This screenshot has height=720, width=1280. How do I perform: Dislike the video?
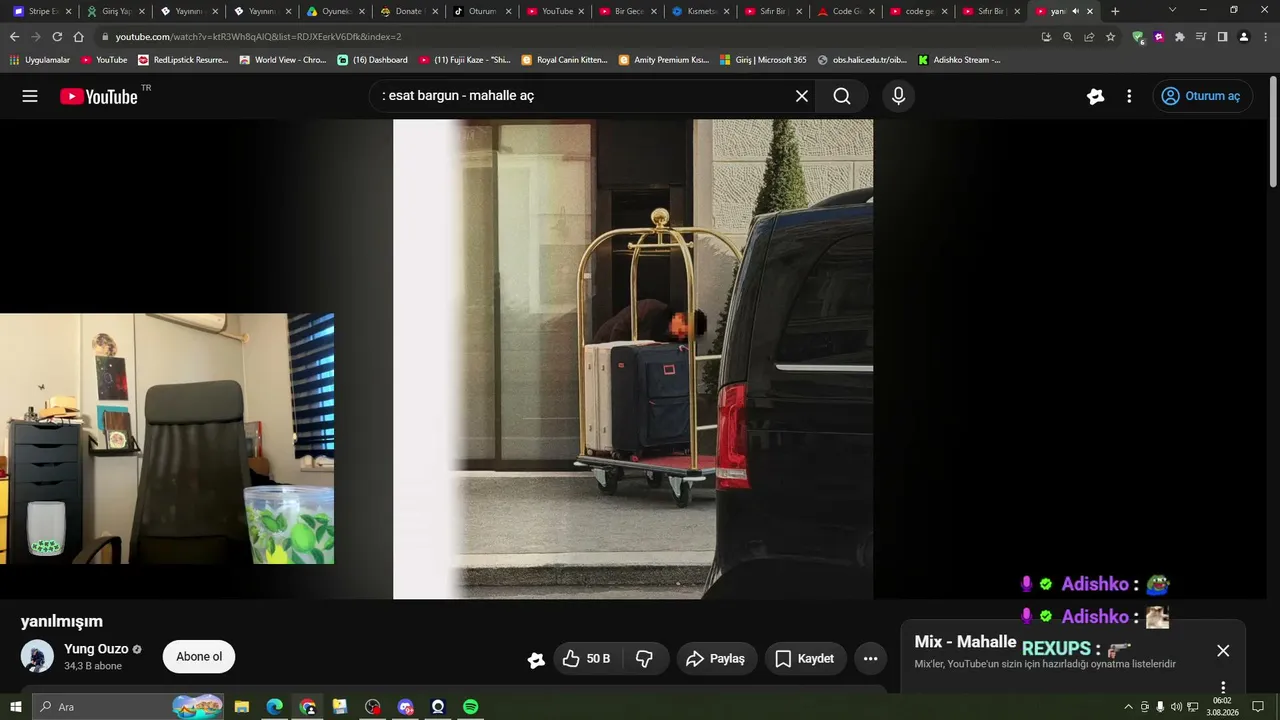(x=645, y=658)
